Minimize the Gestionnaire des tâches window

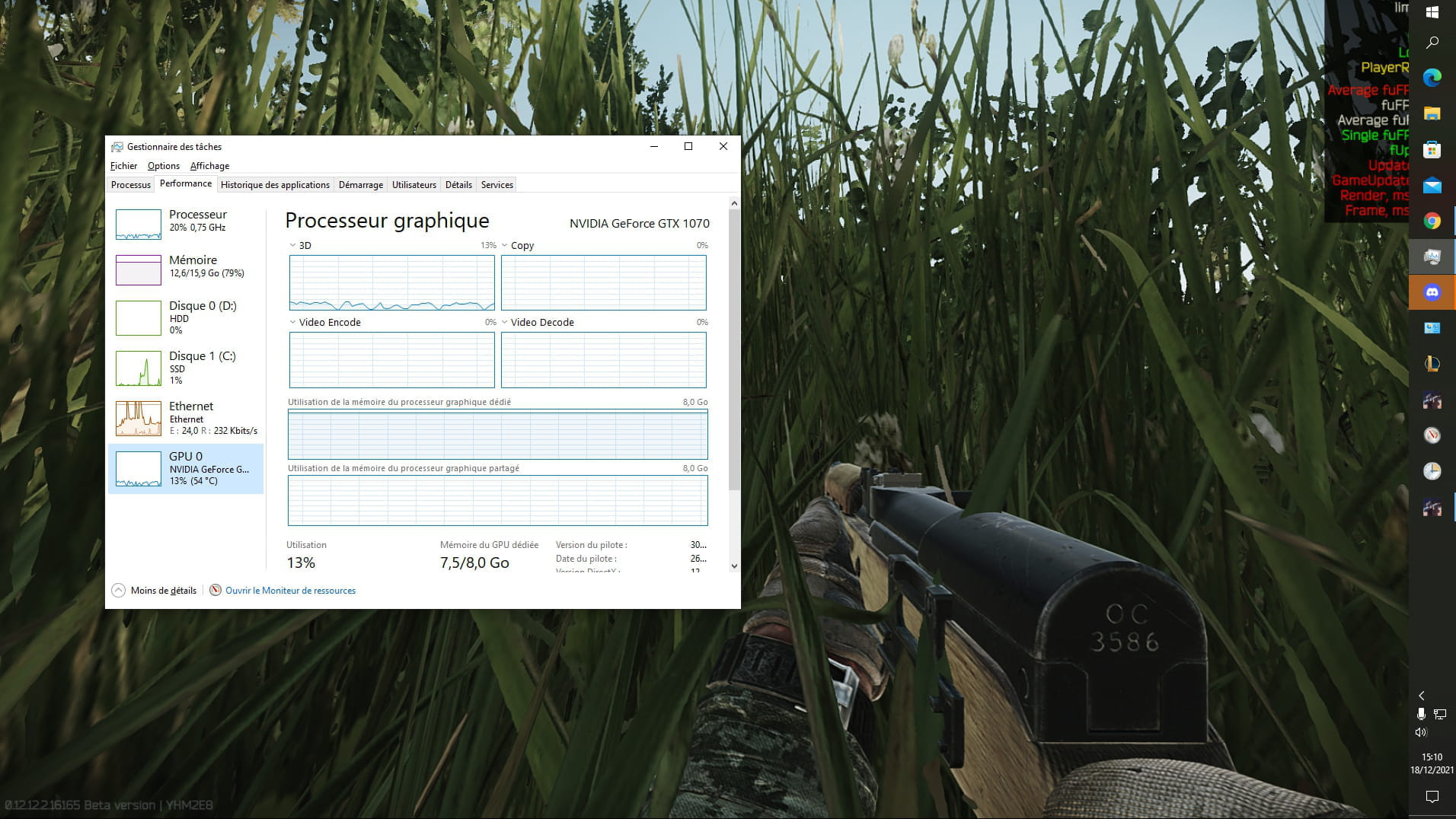point(653,146)
